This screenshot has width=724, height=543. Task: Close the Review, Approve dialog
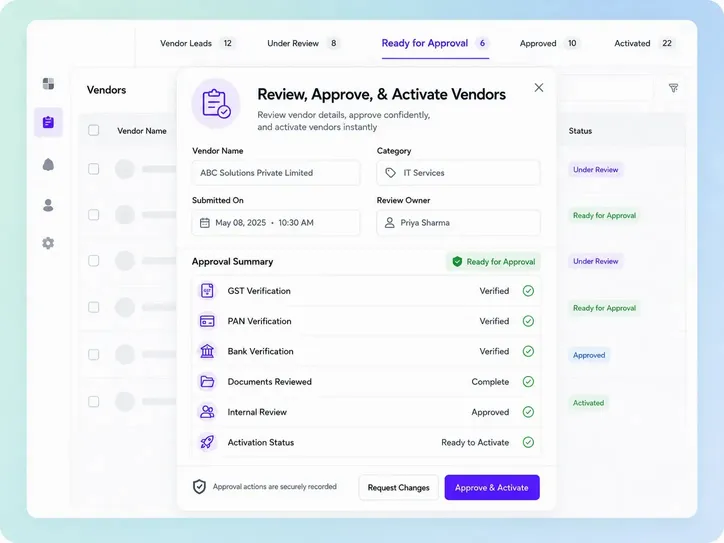click(539, 88)
